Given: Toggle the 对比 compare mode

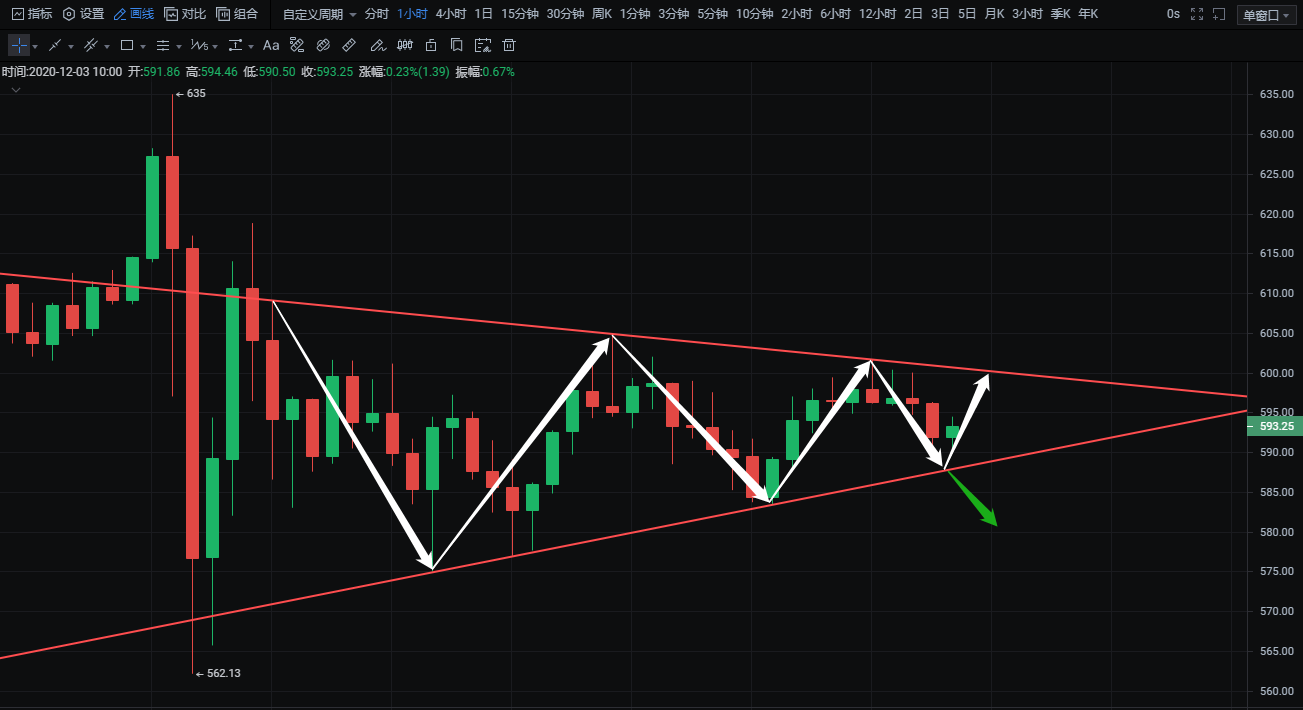Looking at the screenshot, I should (185, 14).
